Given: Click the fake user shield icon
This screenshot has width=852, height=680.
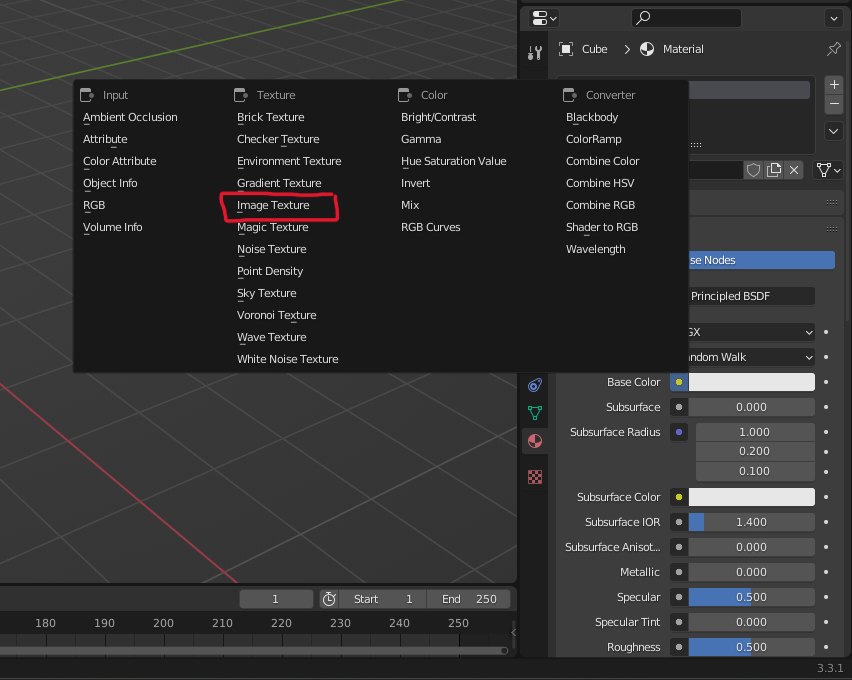Looking at the screenshot, I should pos(754,170).
